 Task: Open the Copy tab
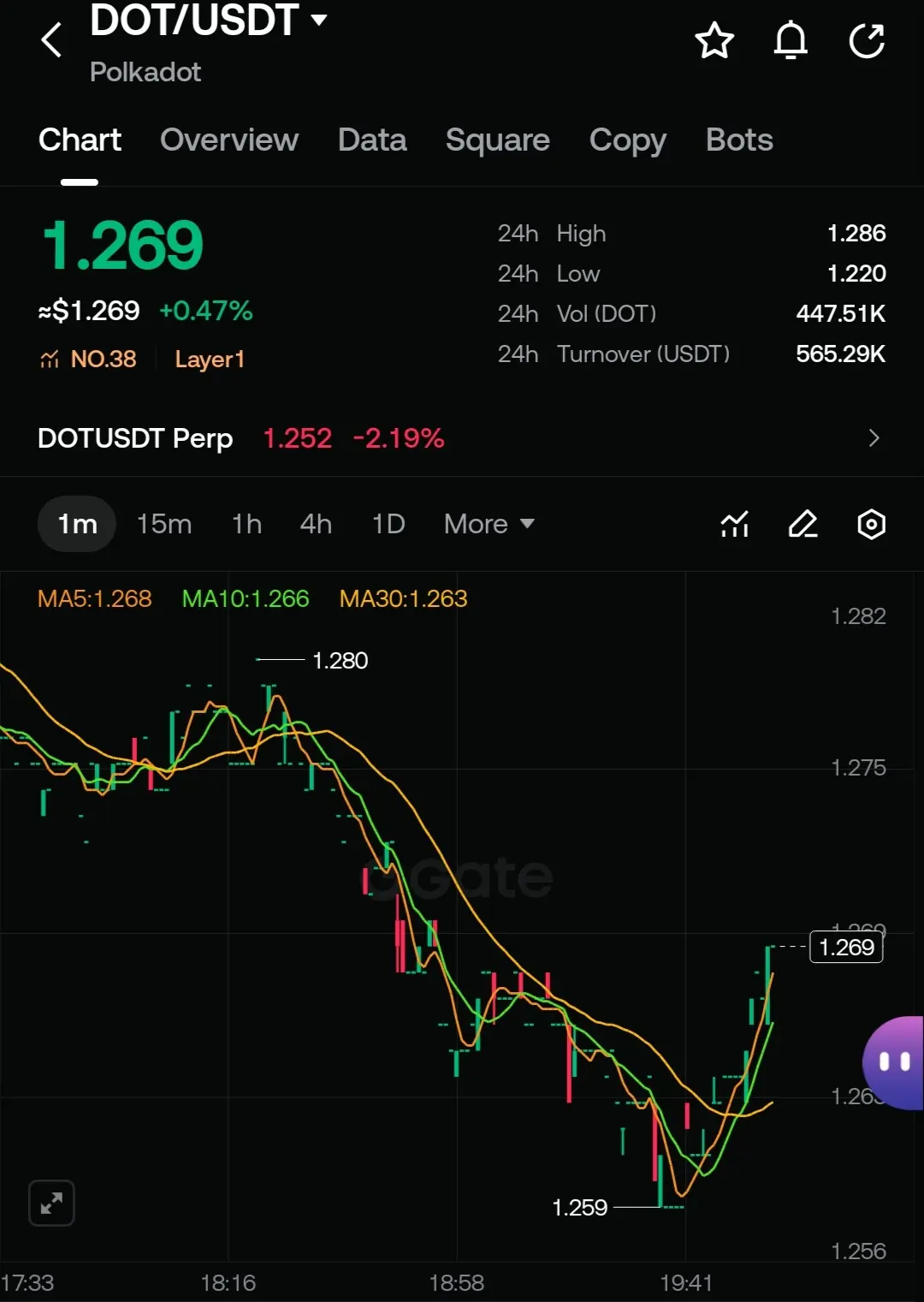pyautogui.click(x=628, y=140)
